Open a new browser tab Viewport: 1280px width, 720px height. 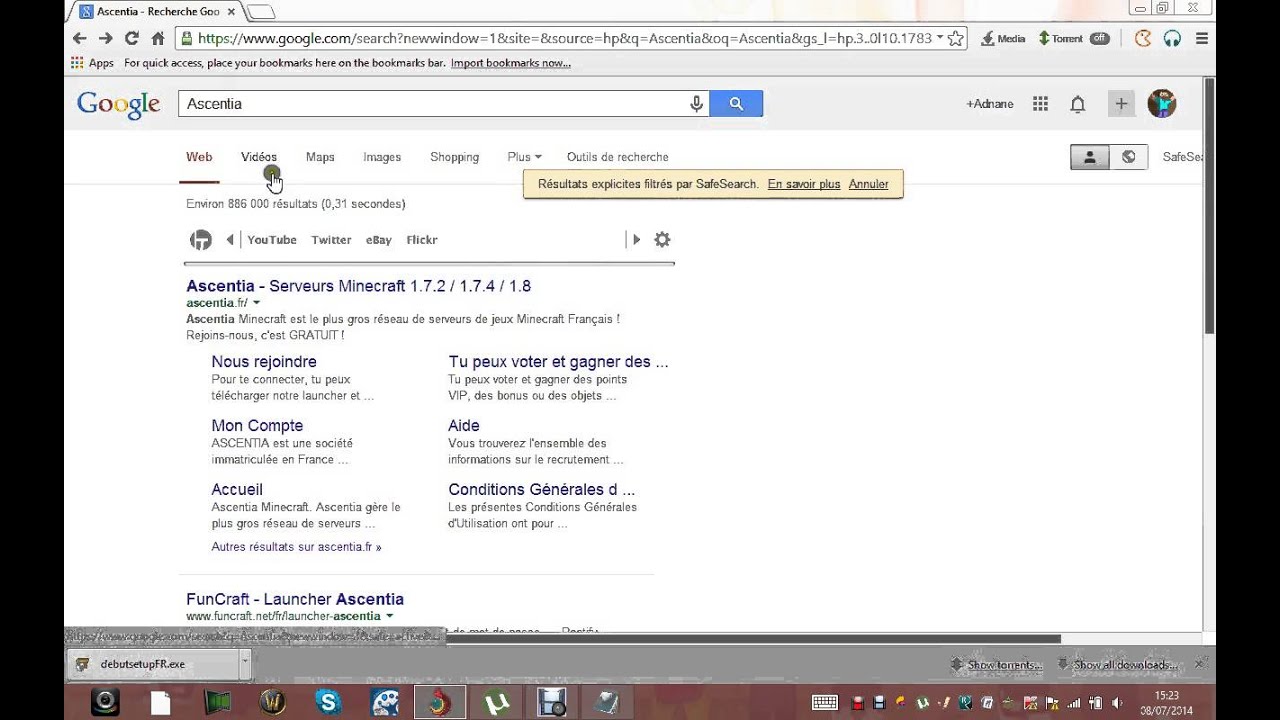[x=260, y=12]
